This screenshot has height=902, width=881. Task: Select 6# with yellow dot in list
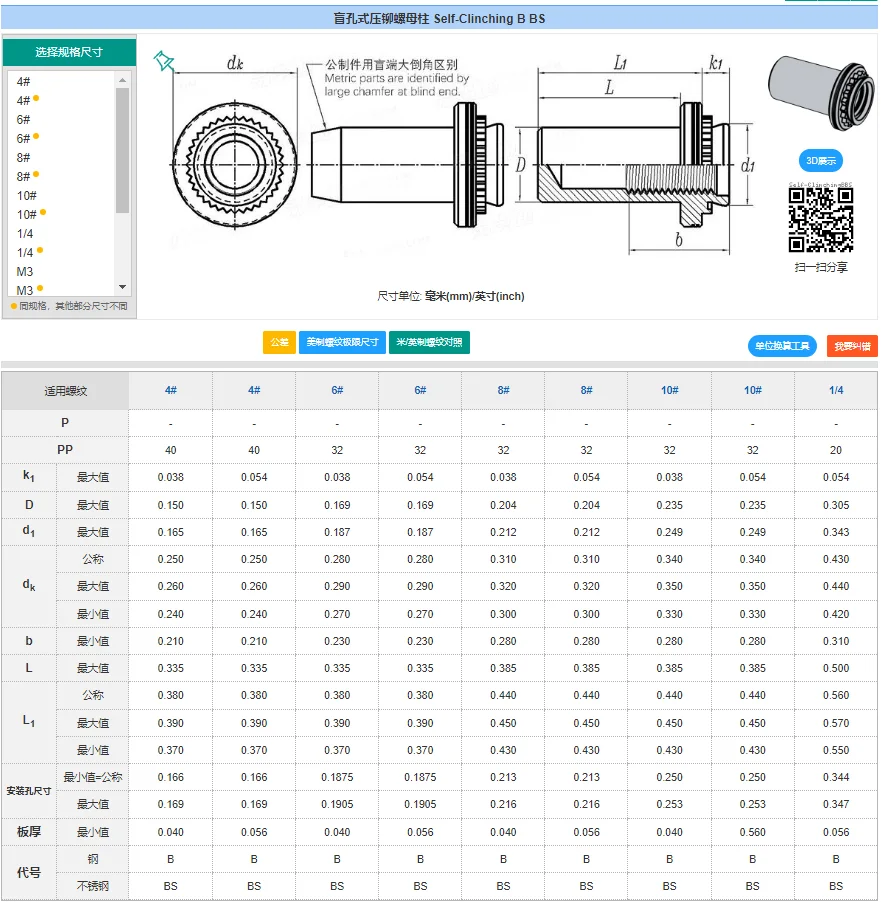tap(24, 138)
